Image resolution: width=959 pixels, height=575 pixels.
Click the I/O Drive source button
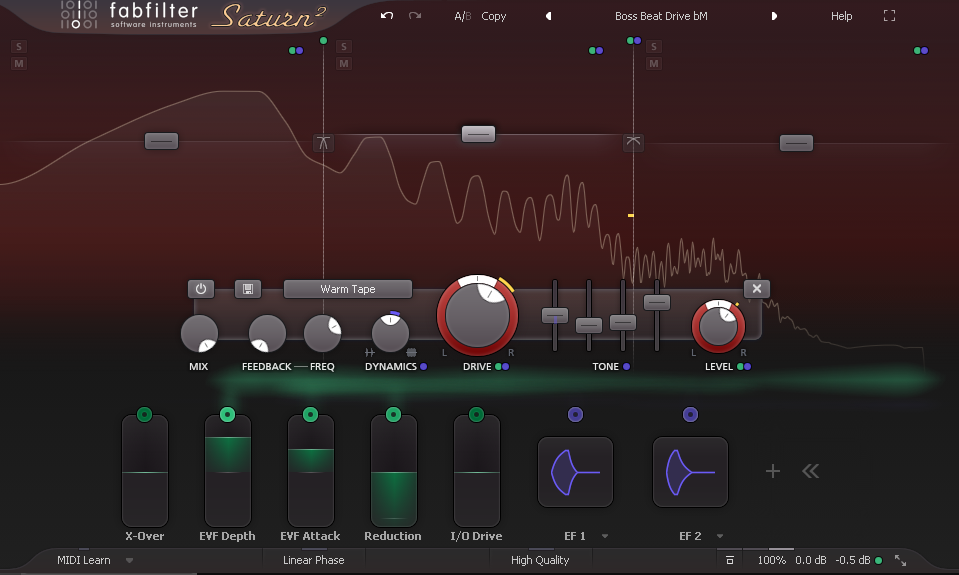[x=476, y=415]
